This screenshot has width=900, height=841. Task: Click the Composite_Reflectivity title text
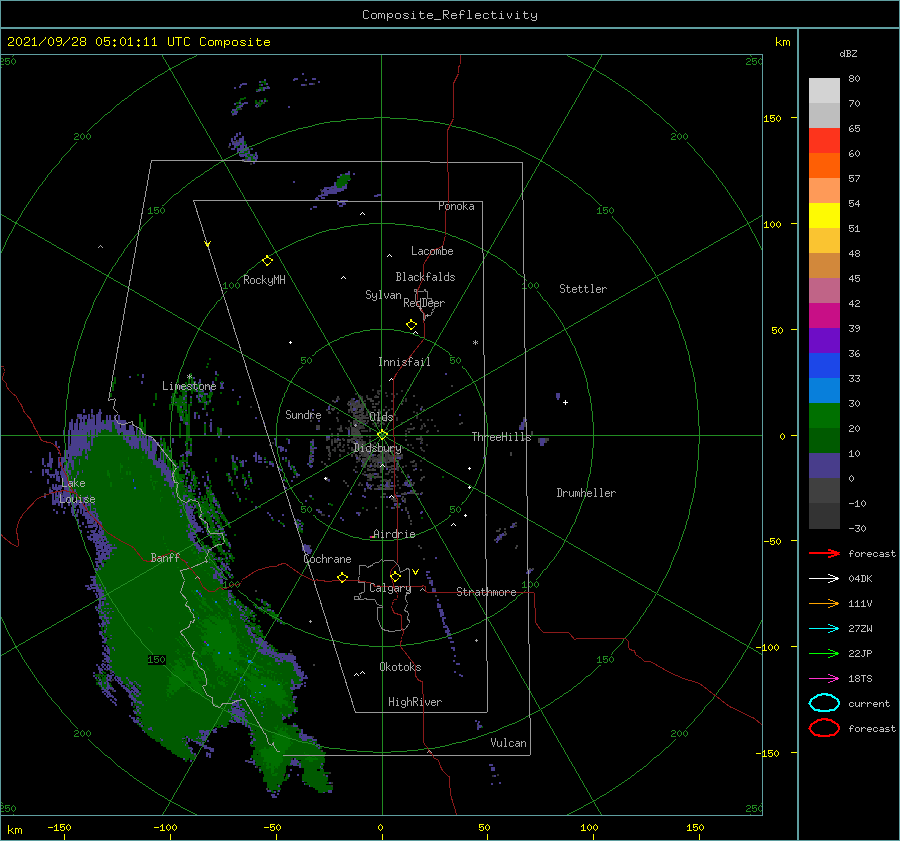click(x=450, y=15)
